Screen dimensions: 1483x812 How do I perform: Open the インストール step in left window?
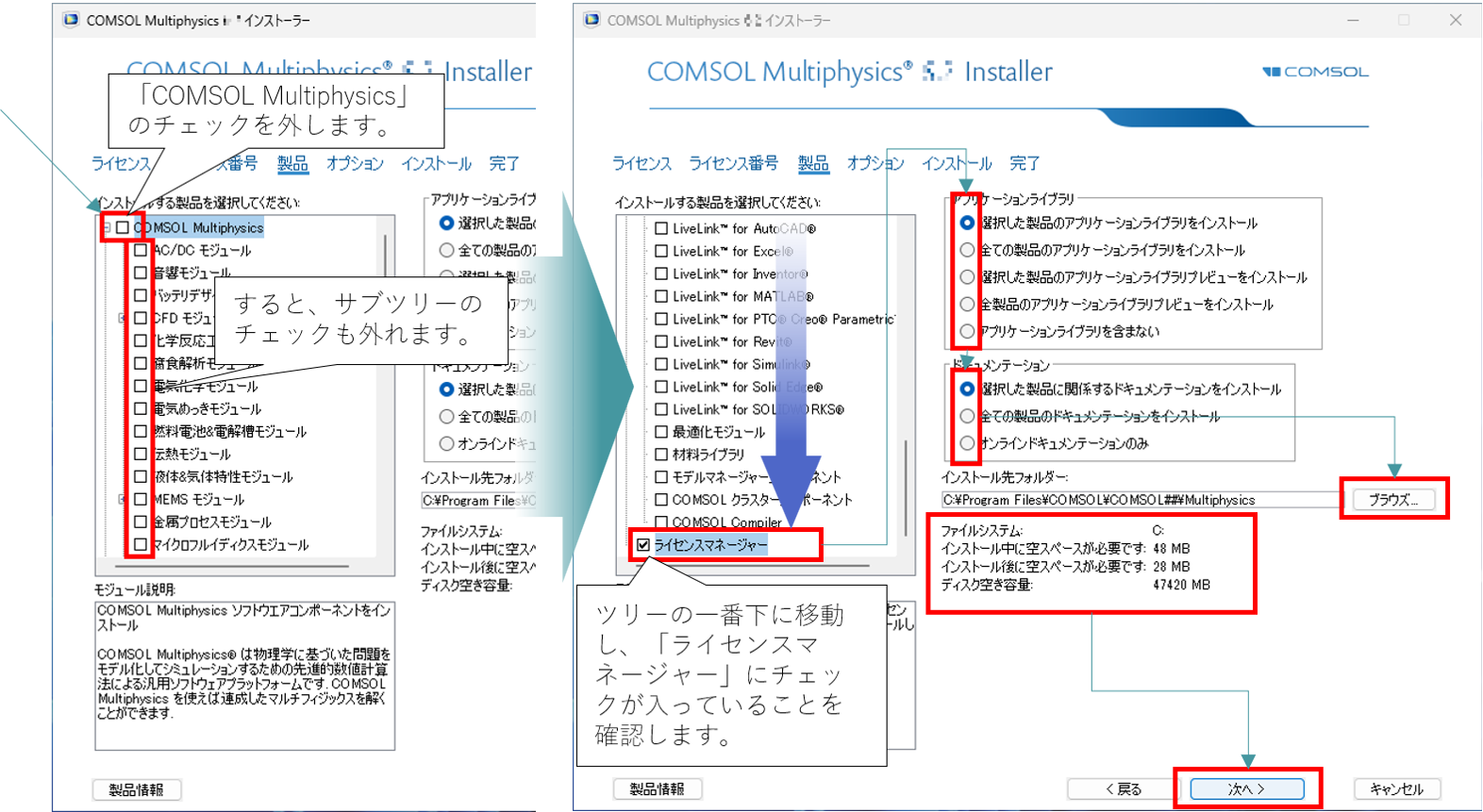coord(436,163)
